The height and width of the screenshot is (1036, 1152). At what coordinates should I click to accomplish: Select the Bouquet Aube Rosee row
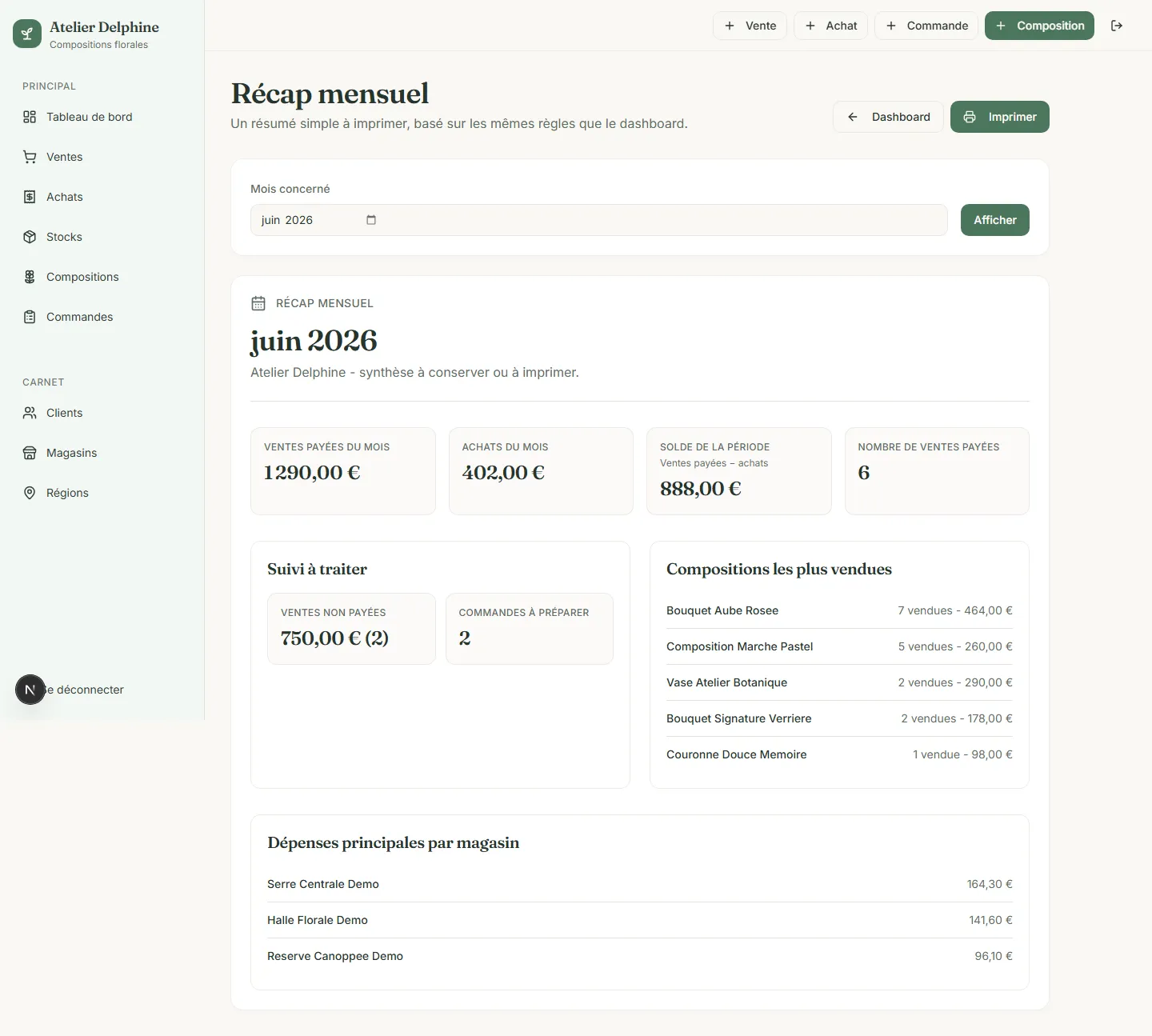coord(839,610)
